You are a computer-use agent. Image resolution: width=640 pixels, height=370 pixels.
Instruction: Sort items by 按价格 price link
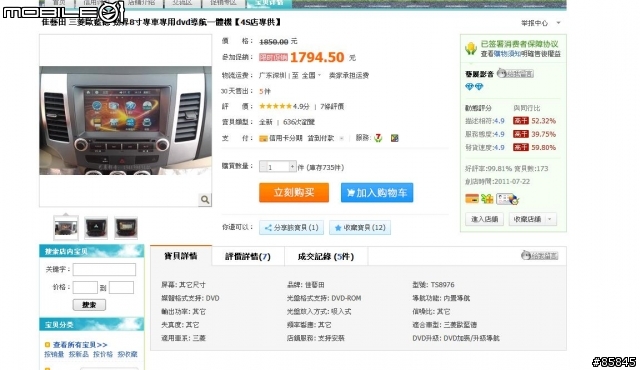pyautogui.click(x=103, y=354)
